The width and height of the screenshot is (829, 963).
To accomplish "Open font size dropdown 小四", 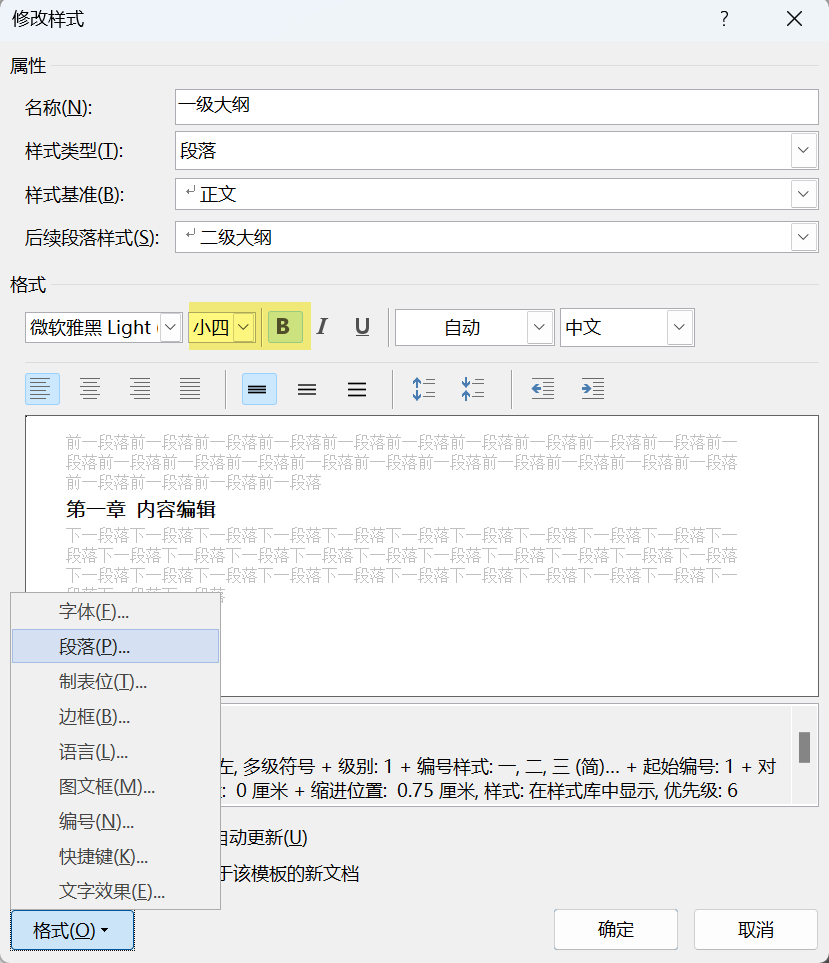I will tap(244, 327).
